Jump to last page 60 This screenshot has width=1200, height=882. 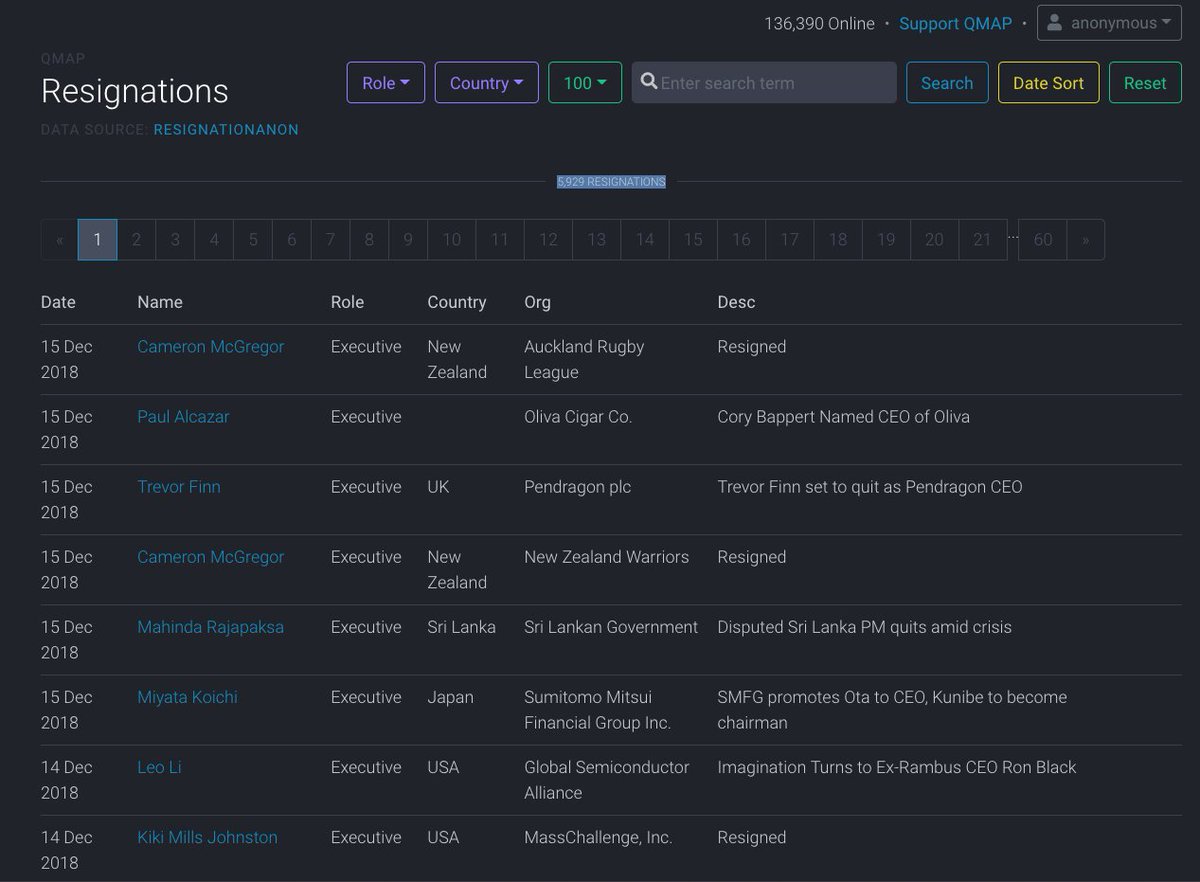(1043, 240)
